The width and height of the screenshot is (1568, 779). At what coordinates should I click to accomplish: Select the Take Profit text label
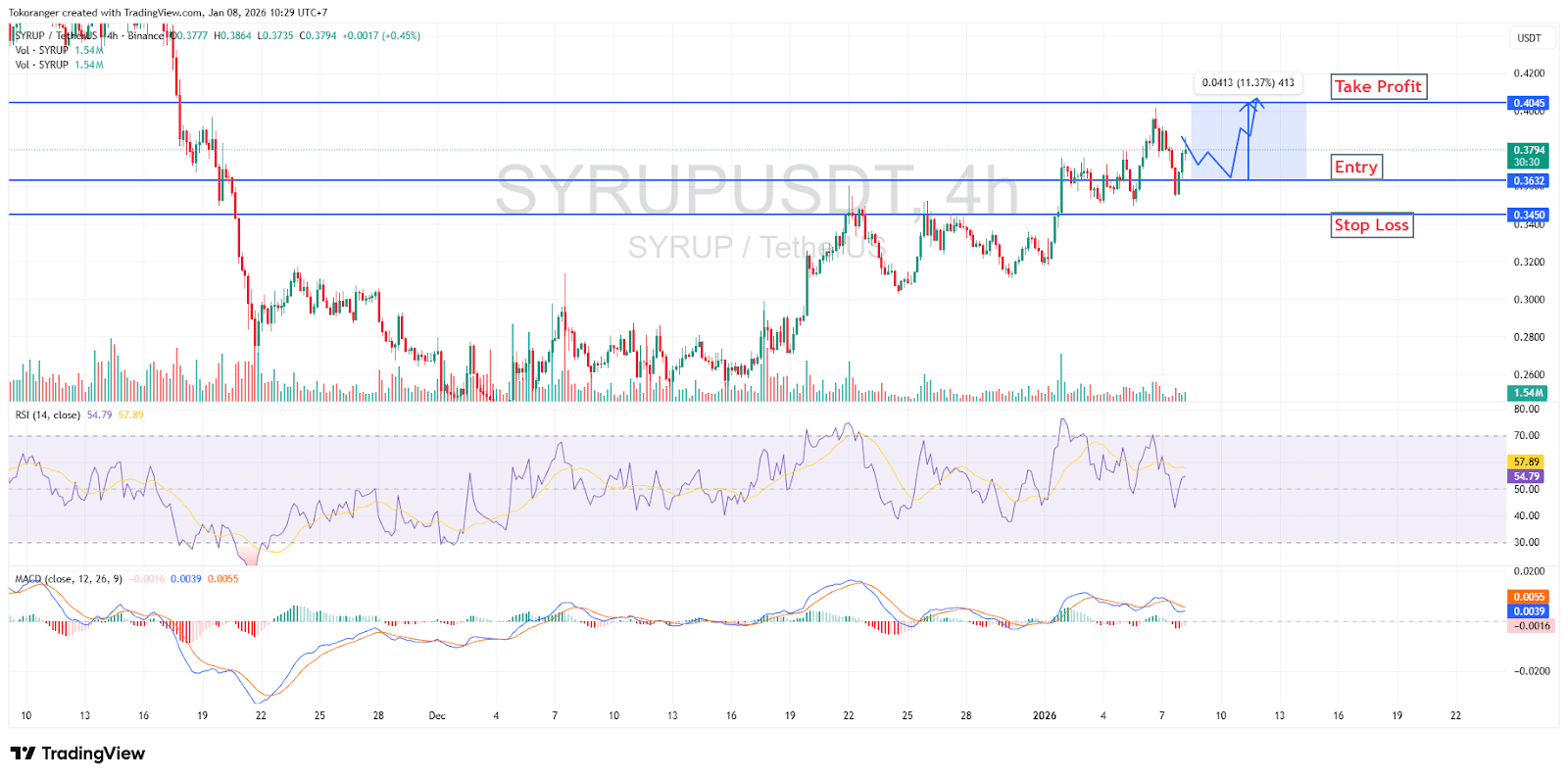click(x=1377, y=86)
